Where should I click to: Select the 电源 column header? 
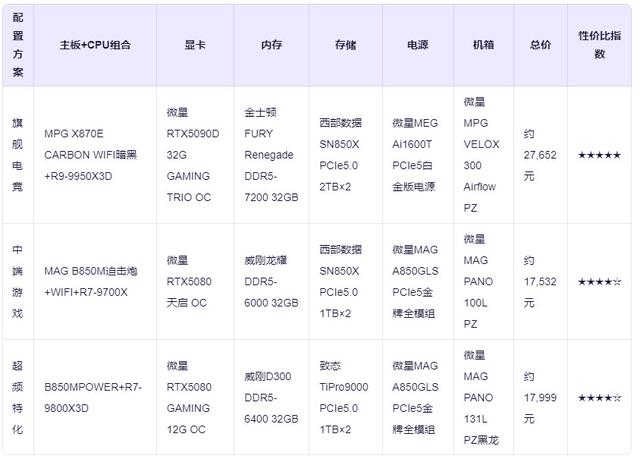(x=418, y=45)
